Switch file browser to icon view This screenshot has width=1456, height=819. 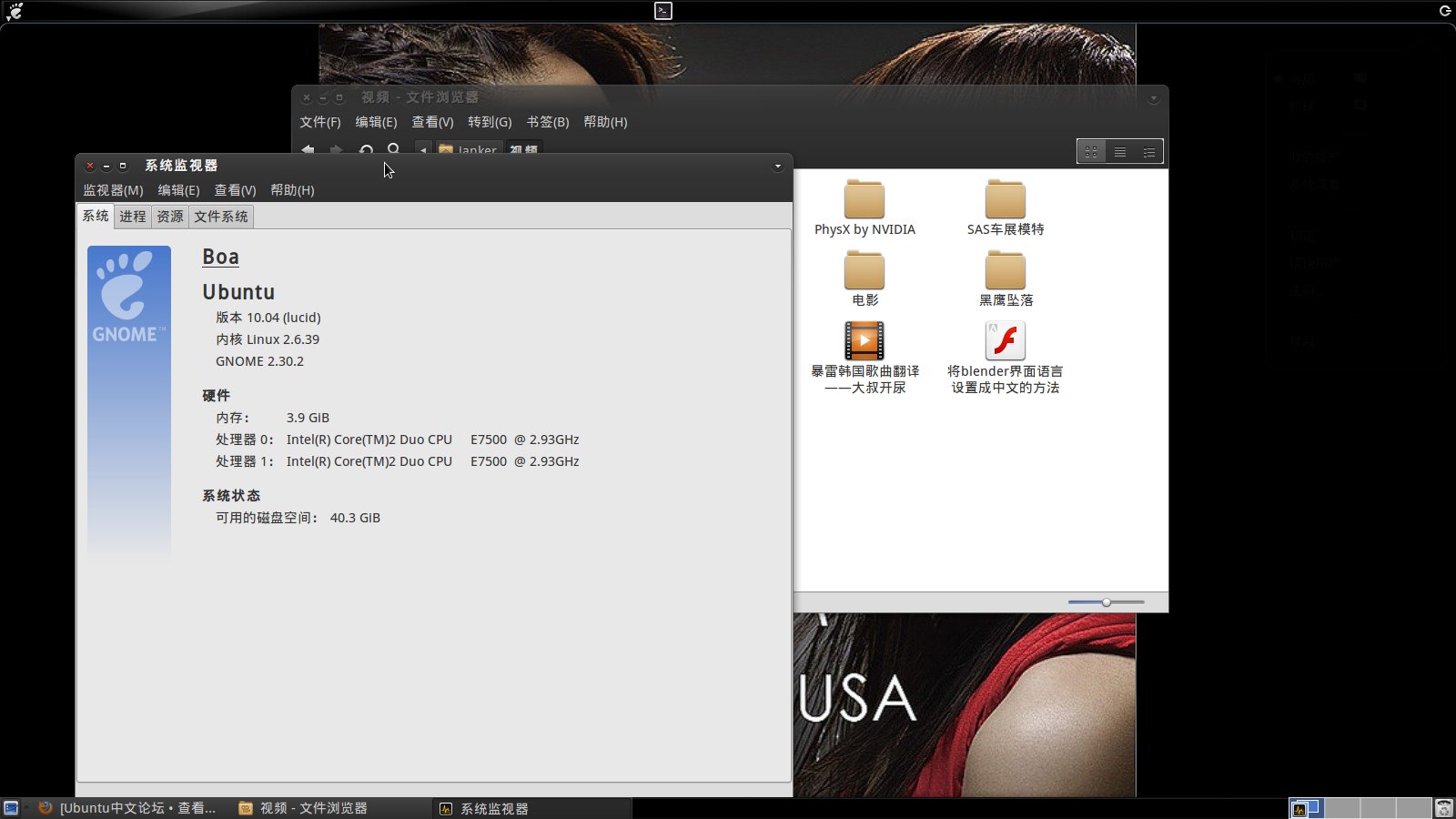pyautogui.click(x=1091, y=152)
